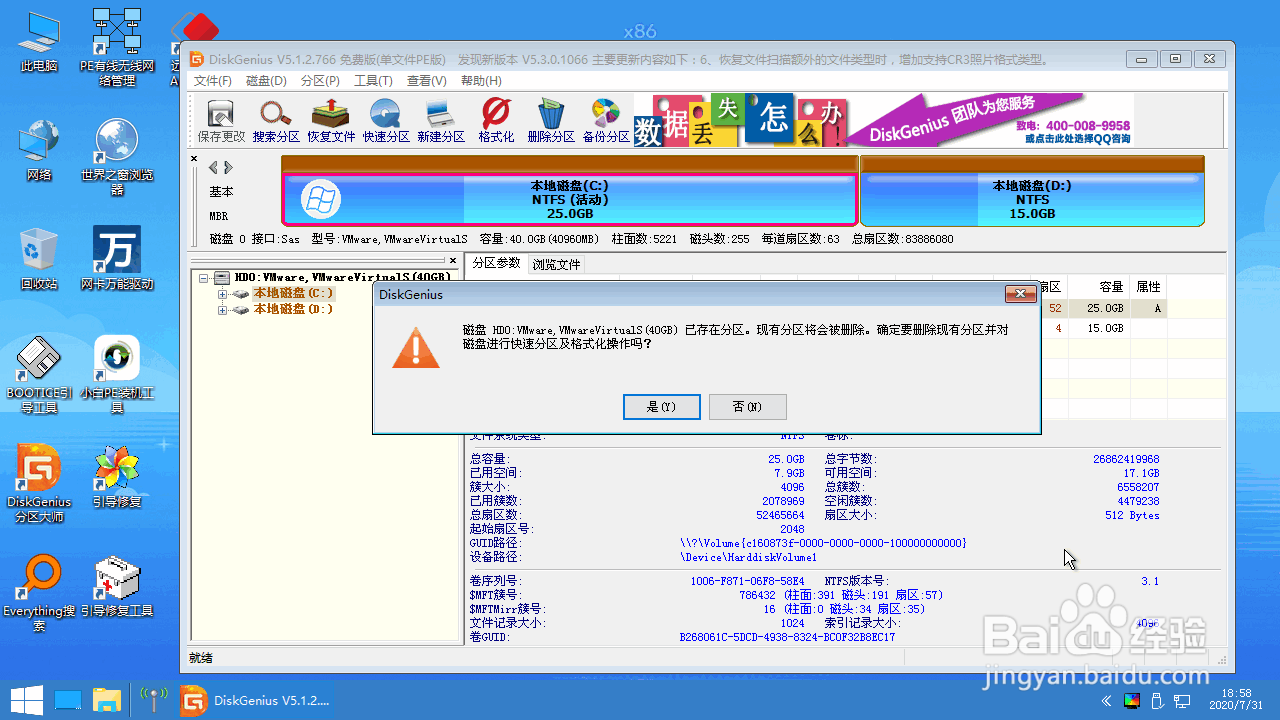Open 回收站 desktop icon
This screenshot has width=1280, height=720.
pyautogui.click(x=39, y=259)
